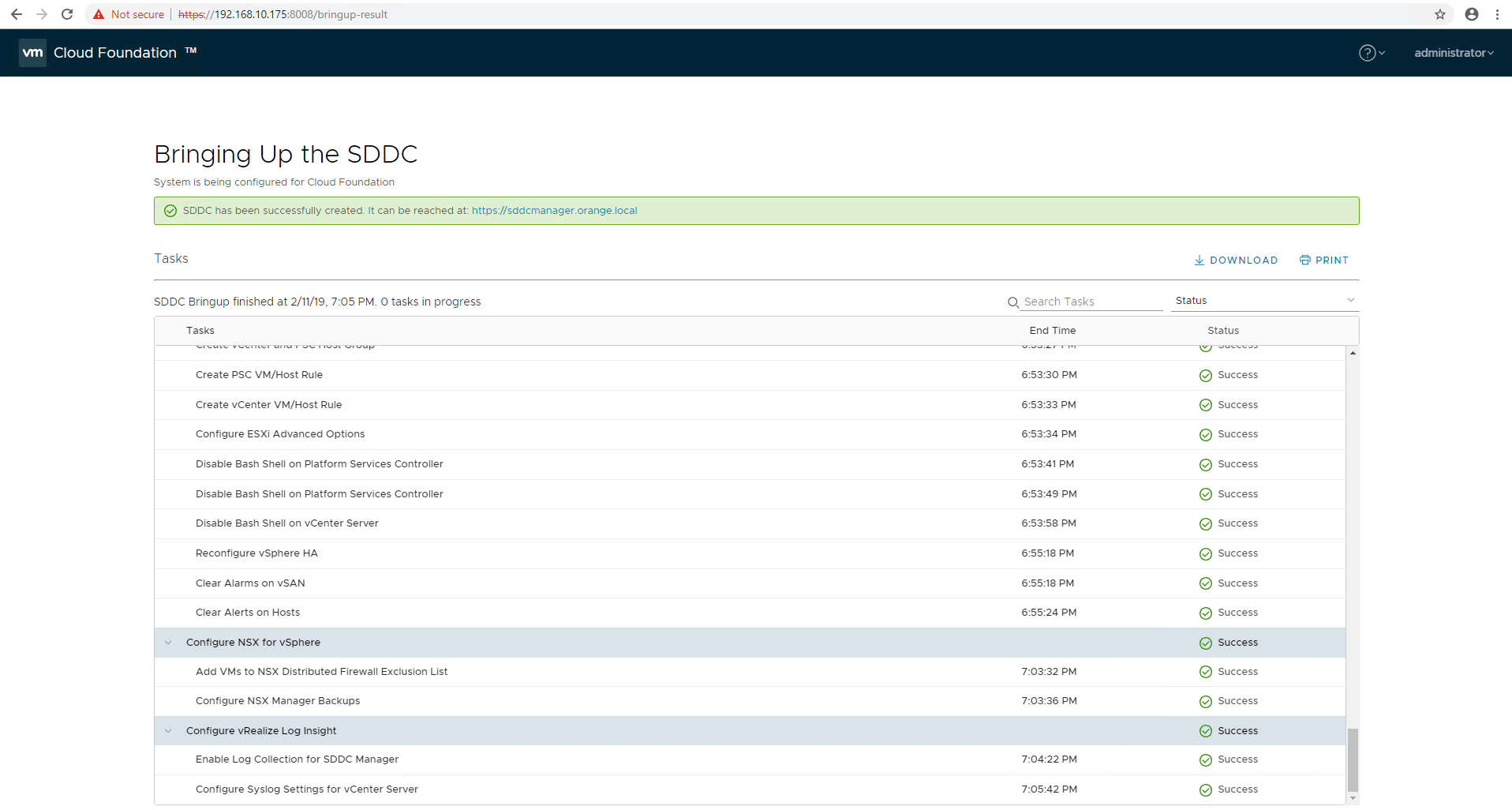Viewport: 1512px width, 810px height.
Task: Collapse Configure NSX for vSphere group
Action: click(168, 643)
